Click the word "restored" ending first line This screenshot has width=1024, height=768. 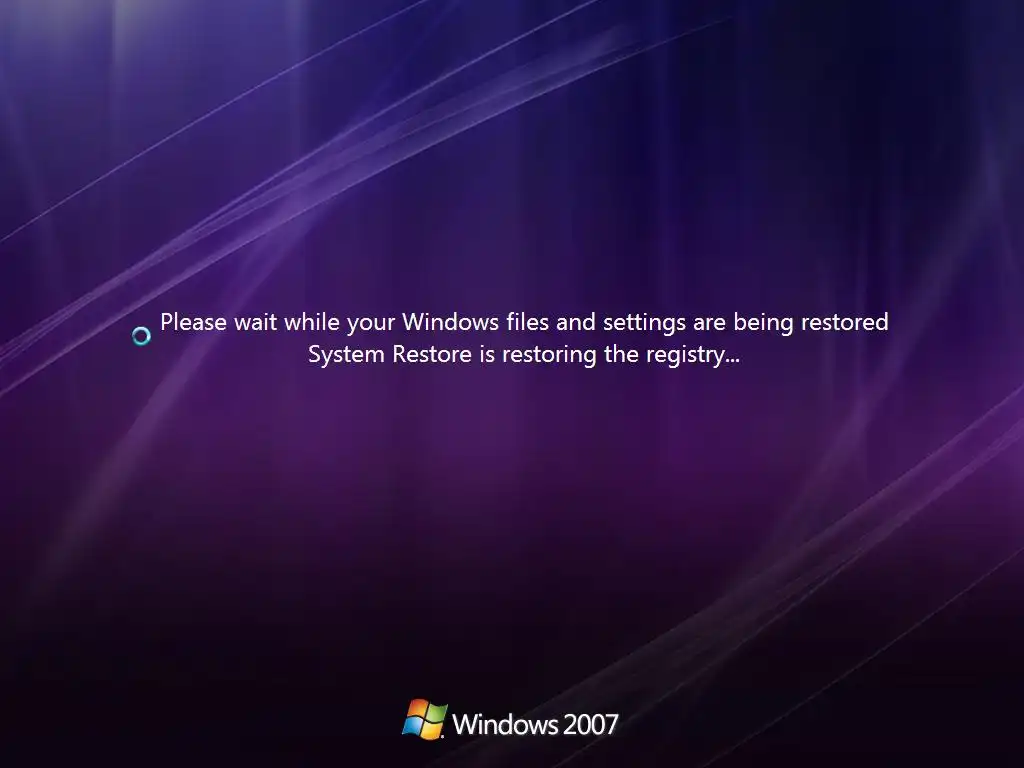tap(844, 322)
